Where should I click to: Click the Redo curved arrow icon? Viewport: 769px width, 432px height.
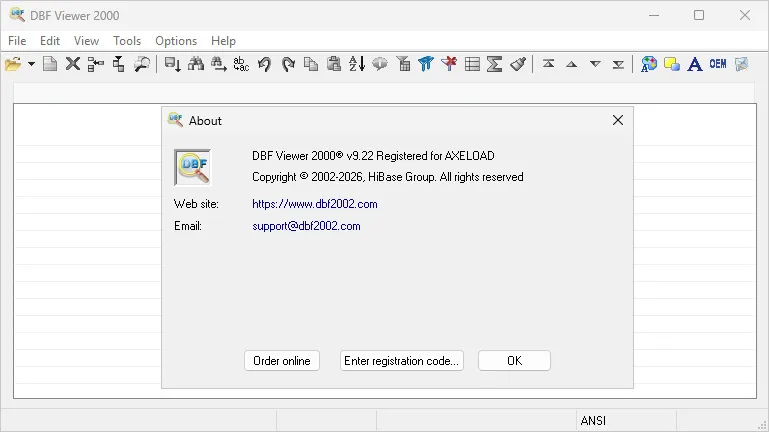(x=288, y=64)
